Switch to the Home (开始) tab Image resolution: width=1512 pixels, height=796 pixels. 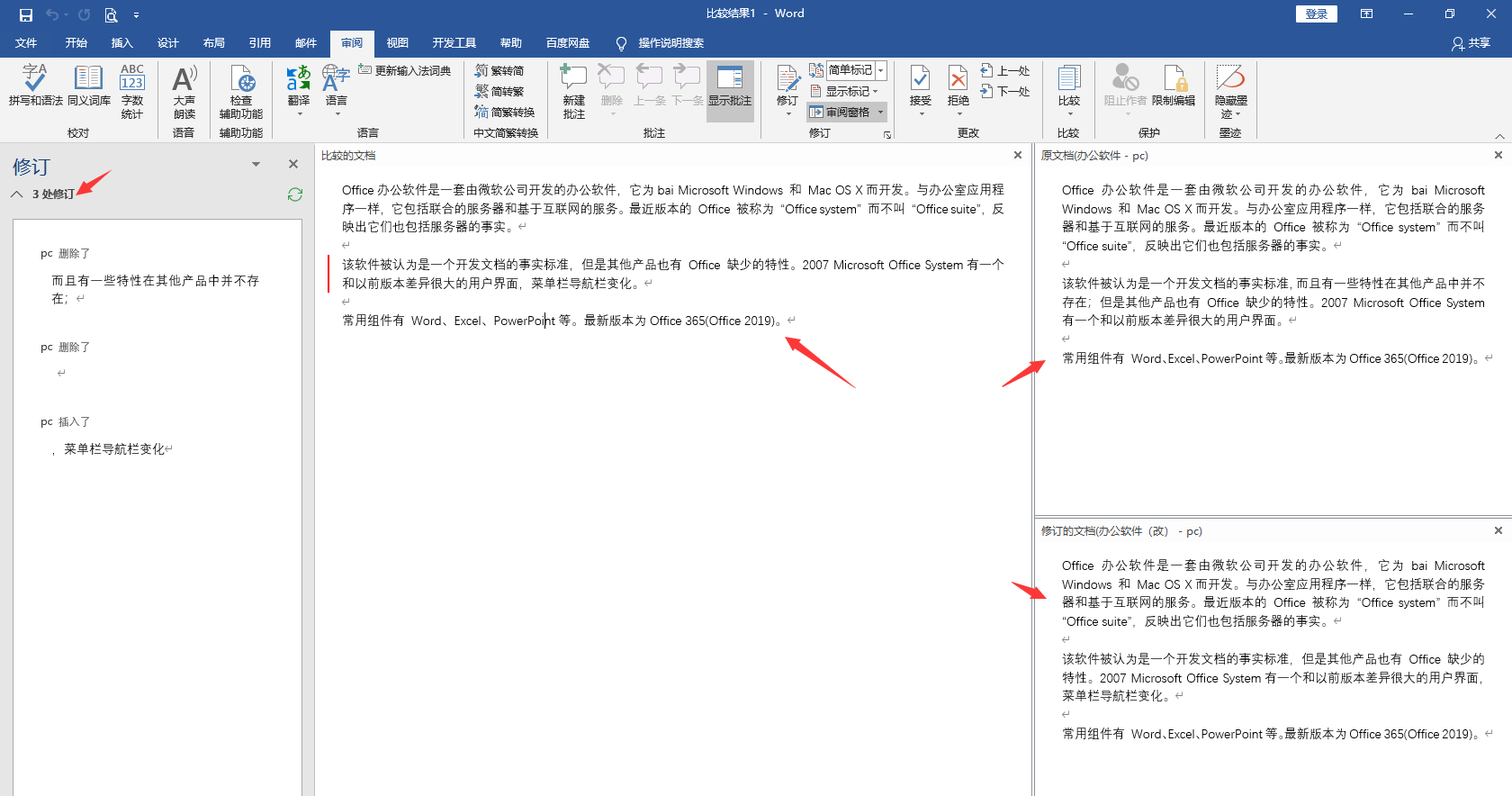click(x=76, y=43)
